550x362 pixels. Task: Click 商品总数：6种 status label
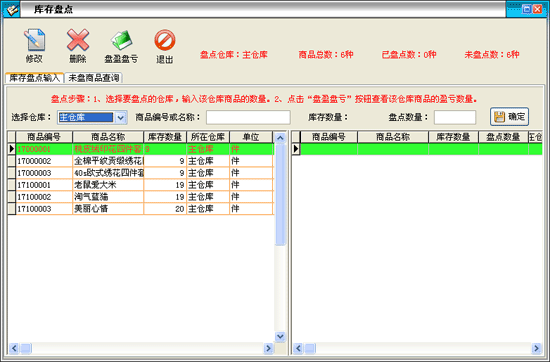[x=326, y=55]
